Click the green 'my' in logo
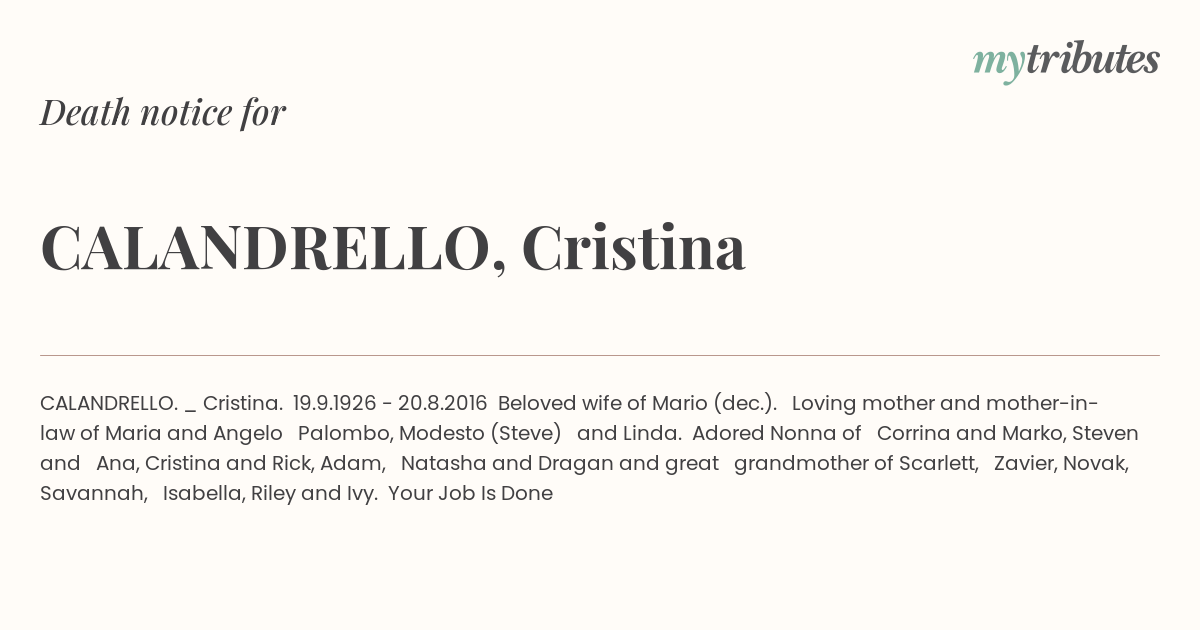This screenshot has height=630, width=1200. 998,64
